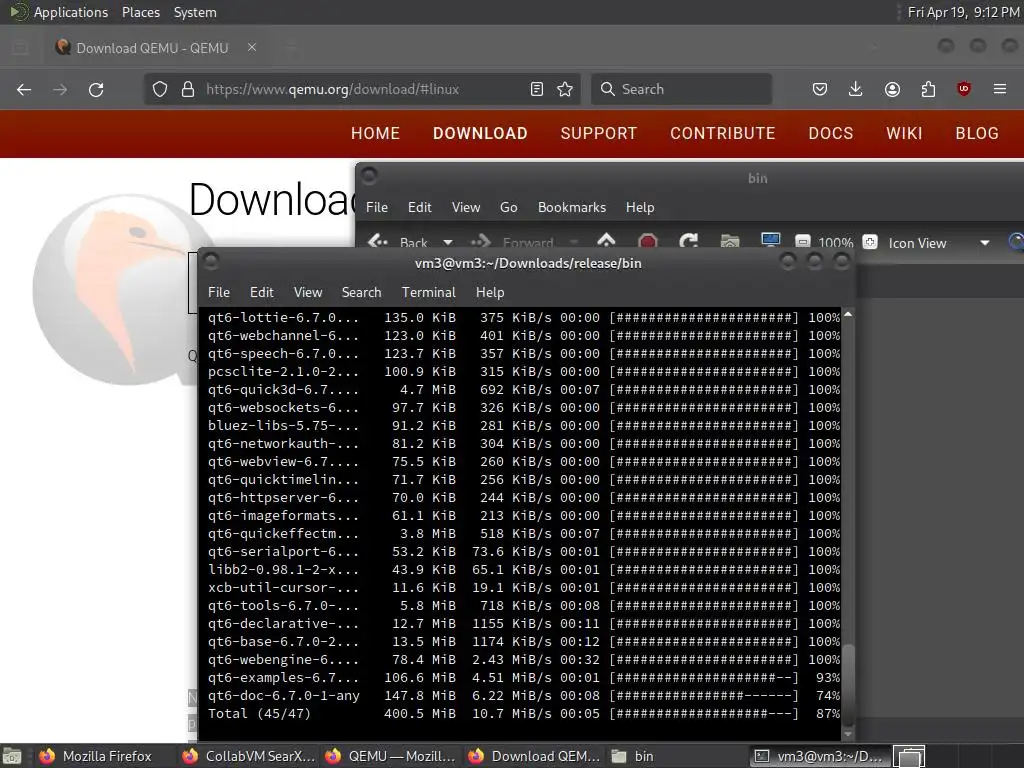Switch to QEMU — Mozilla taskbar window
Screen dimensions: 1024x768
392,756
